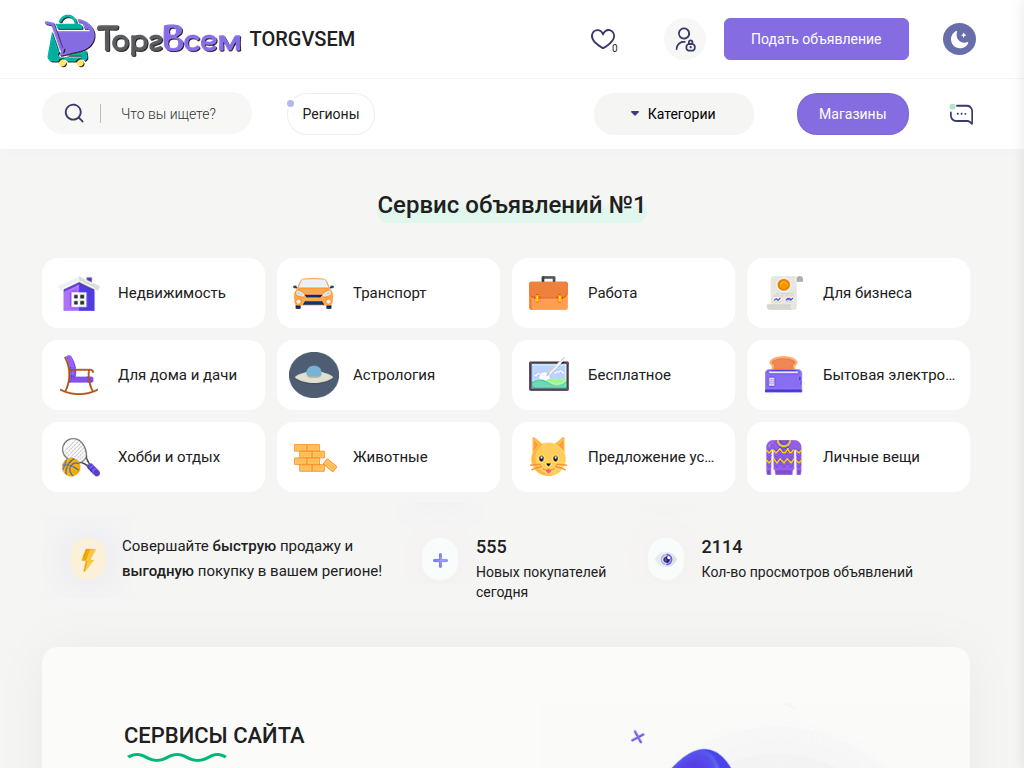Open the Предложение услуг category
The image size is (1024, 768).
[623, 457]
